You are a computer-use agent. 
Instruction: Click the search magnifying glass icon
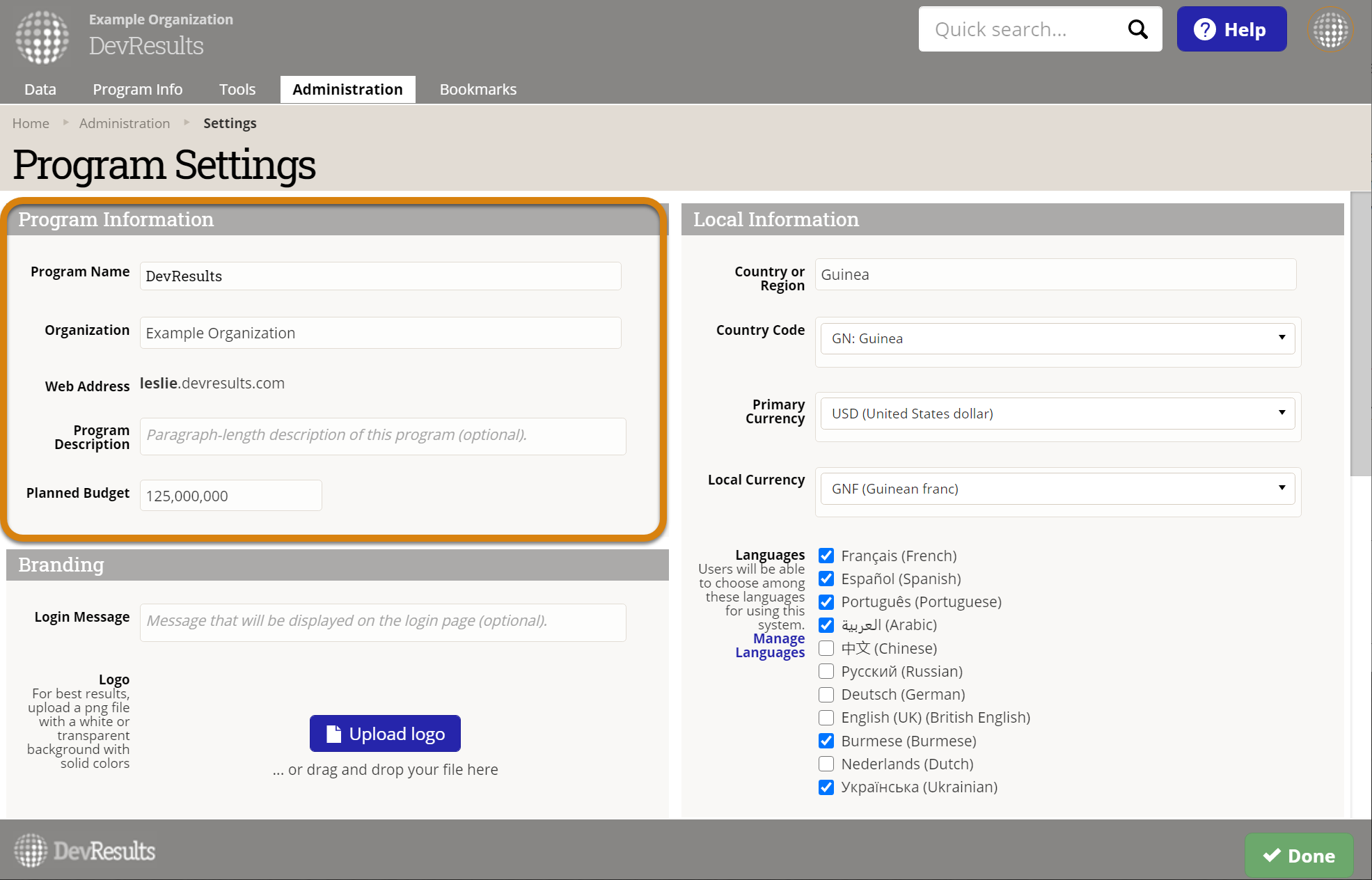tap(1137, 29)
